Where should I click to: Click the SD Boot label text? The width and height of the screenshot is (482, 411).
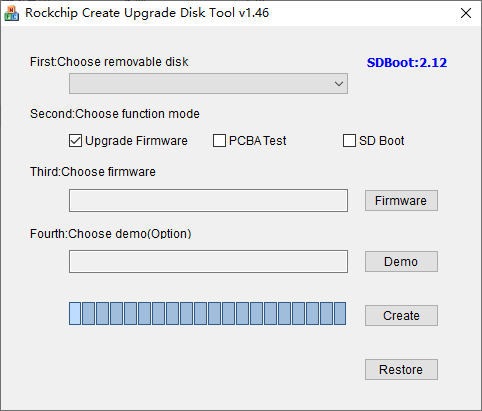click(382, 141)
